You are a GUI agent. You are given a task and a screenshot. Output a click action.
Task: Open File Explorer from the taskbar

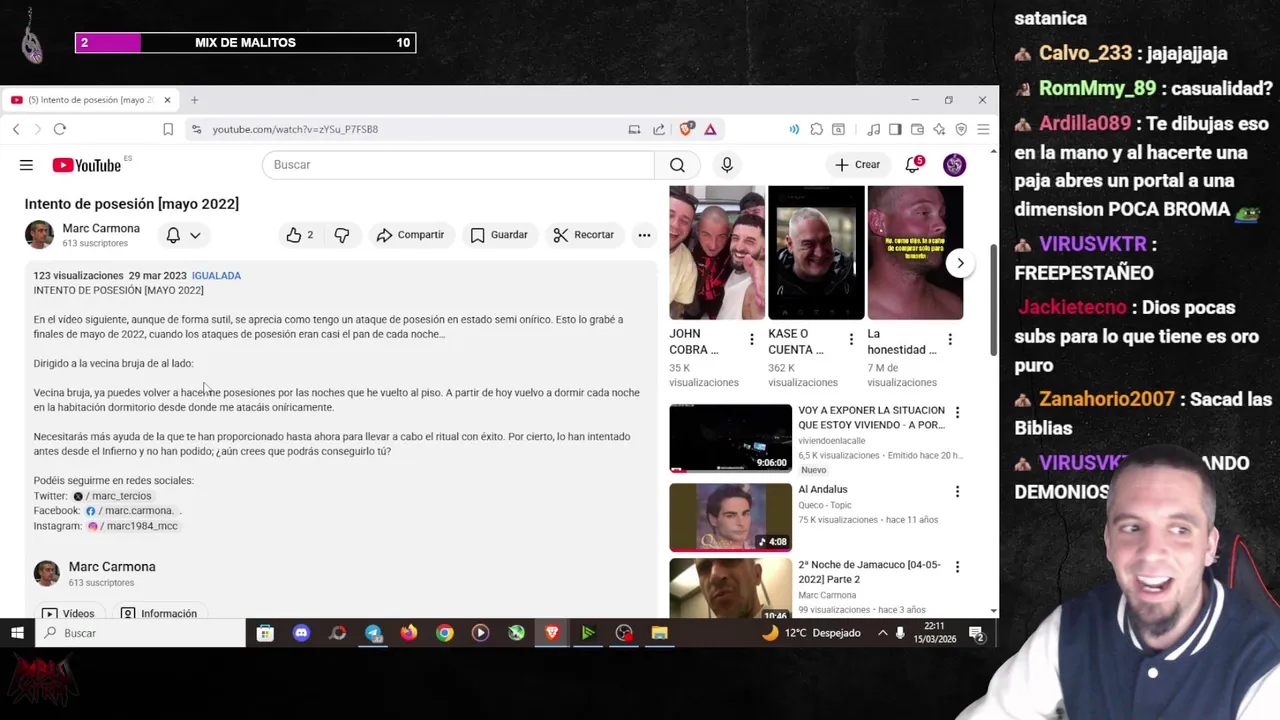tap(659, 633)
